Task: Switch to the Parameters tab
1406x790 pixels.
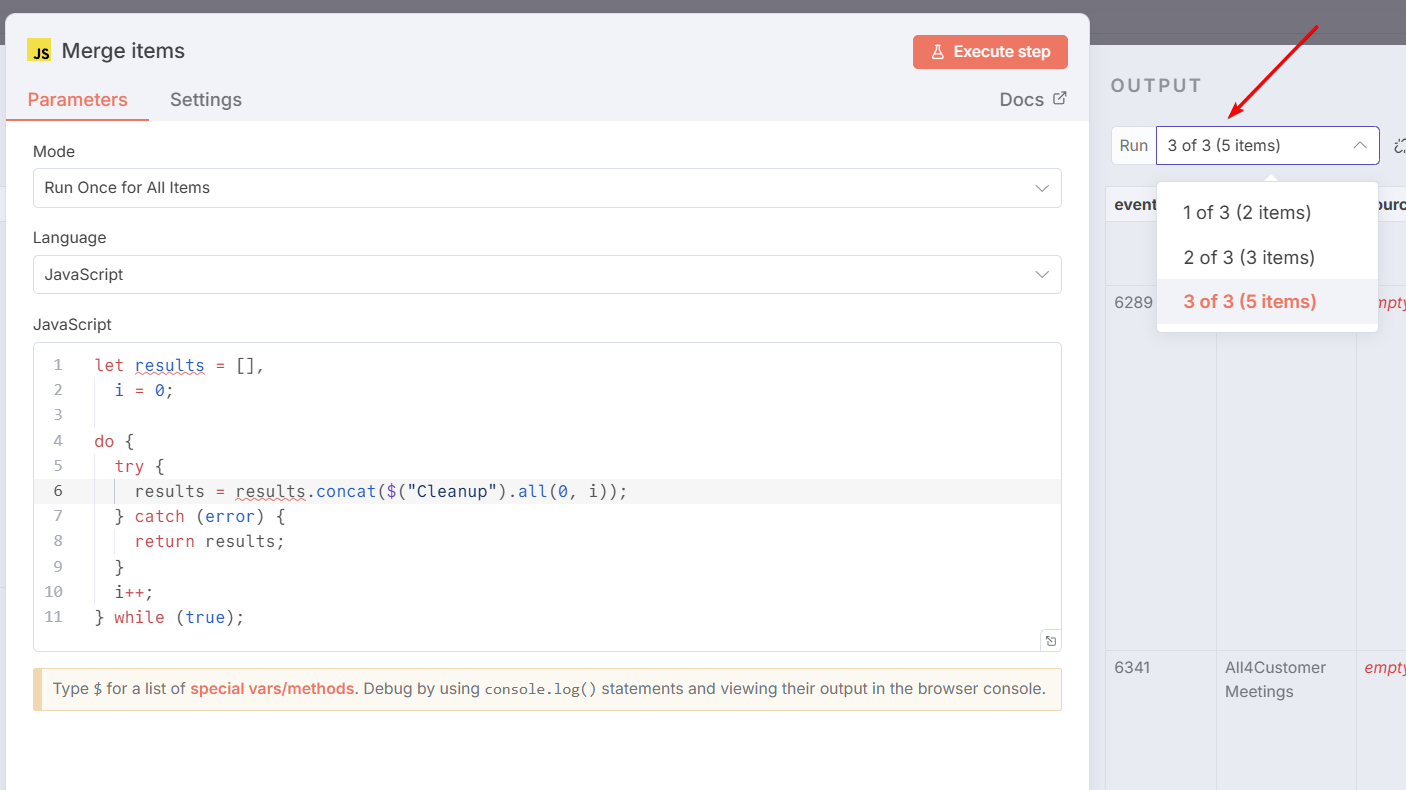Action: [77, 100]
